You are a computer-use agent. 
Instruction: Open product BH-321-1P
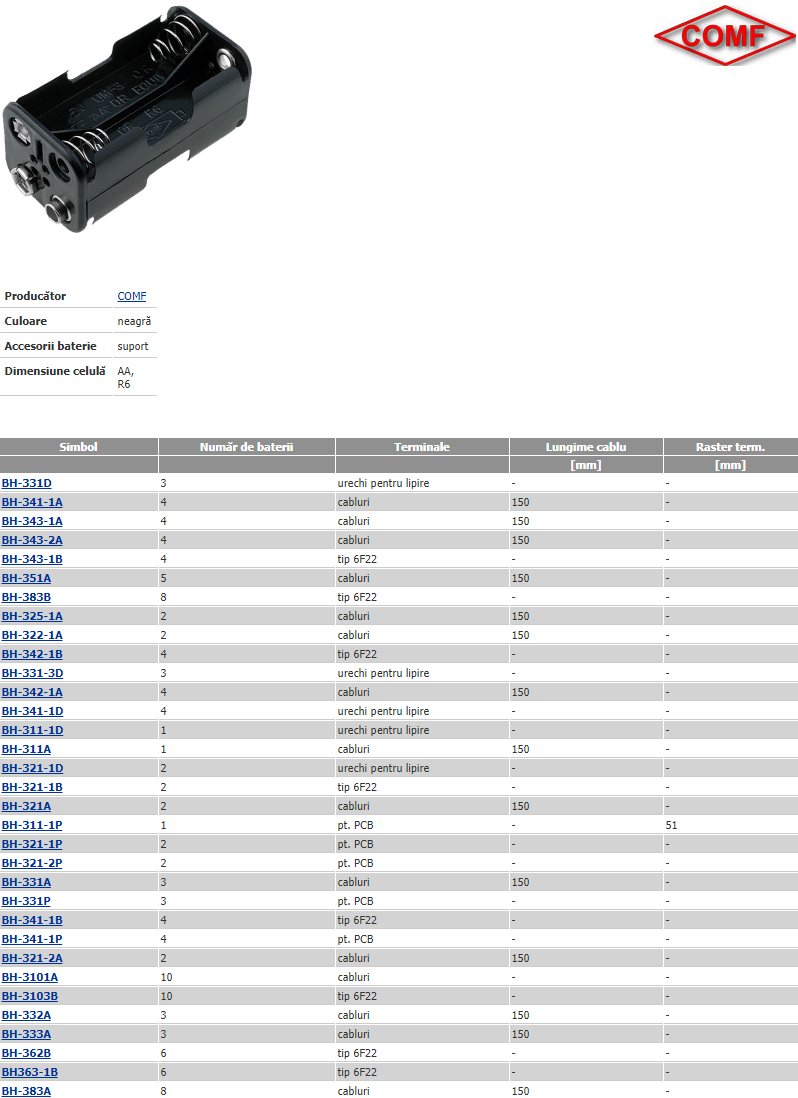coord(32,844)
